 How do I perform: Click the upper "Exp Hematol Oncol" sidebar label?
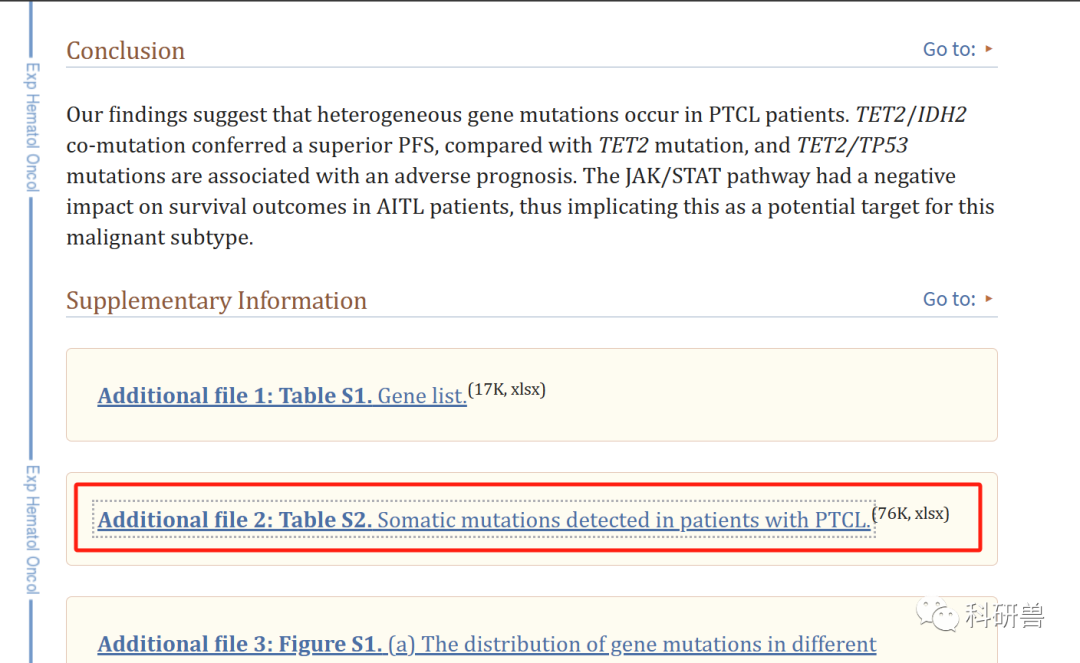click(x=32, y=126)
